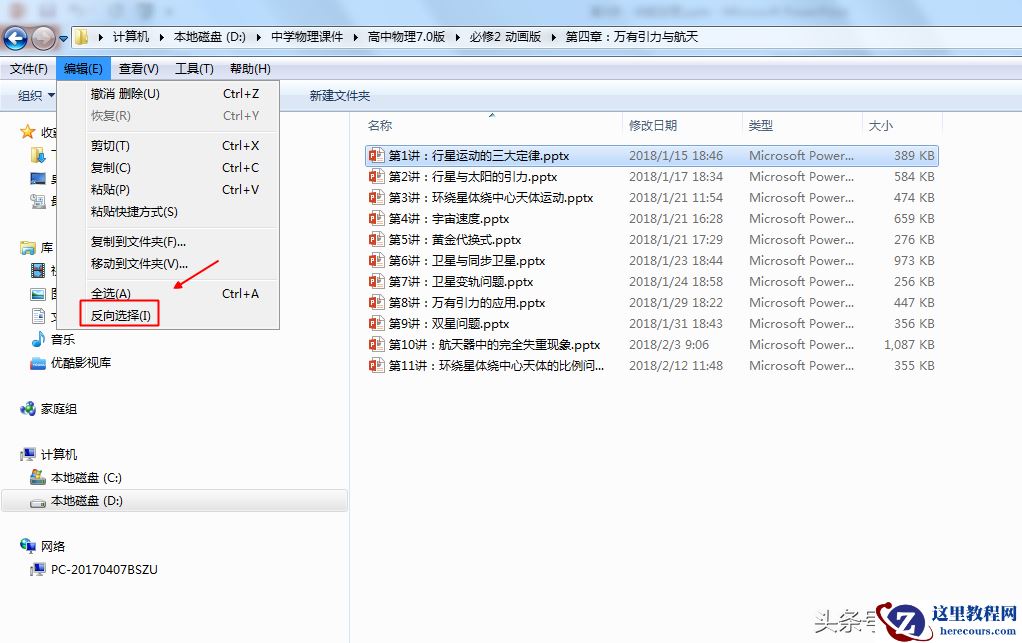The height and width of the screenshot is (643, 1022).
Task: Click the PowerPoint icon of 第1讲 file
Action: (x=375, y=155)
